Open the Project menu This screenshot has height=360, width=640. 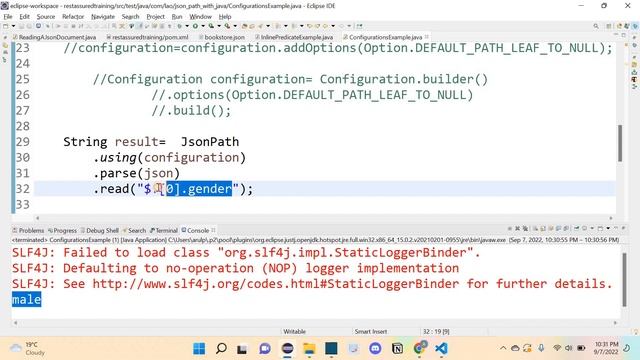156,17
